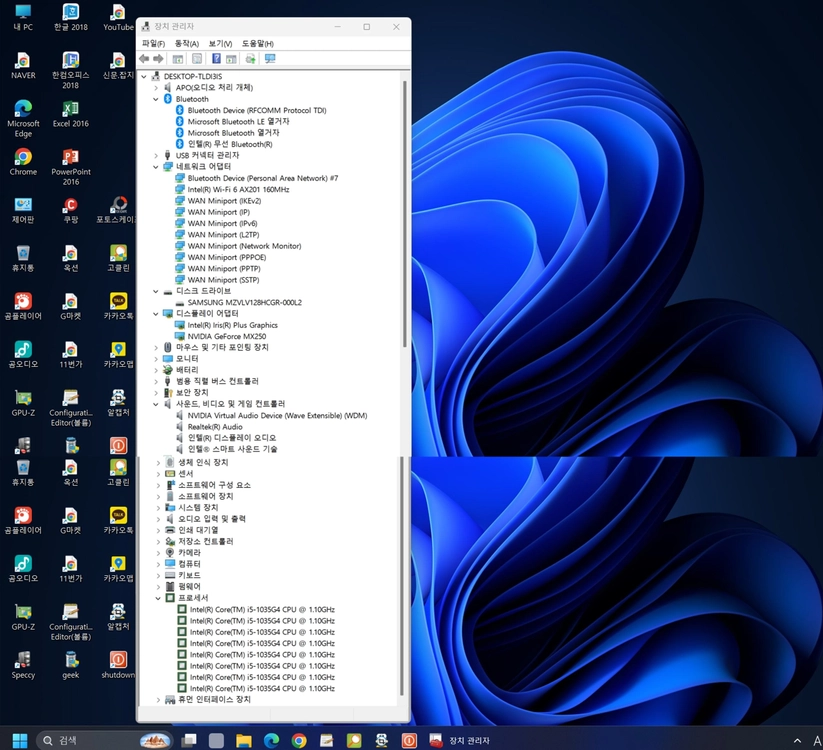This screenshot has height=750, width=823.
Task: Open the 보기(V) menu
Action: click(x=220, y=44)
